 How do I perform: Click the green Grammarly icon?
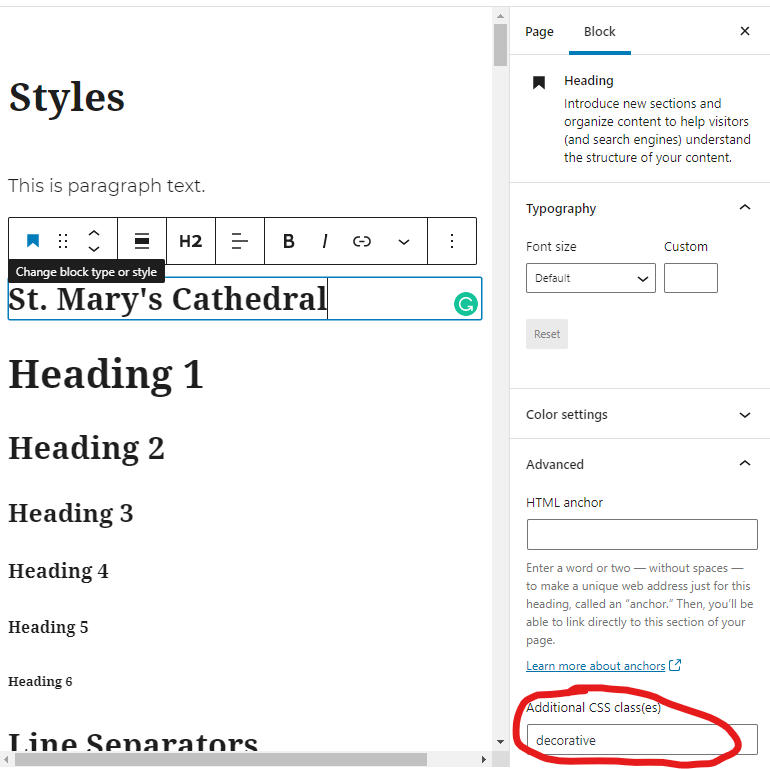[x=465, y=304]
